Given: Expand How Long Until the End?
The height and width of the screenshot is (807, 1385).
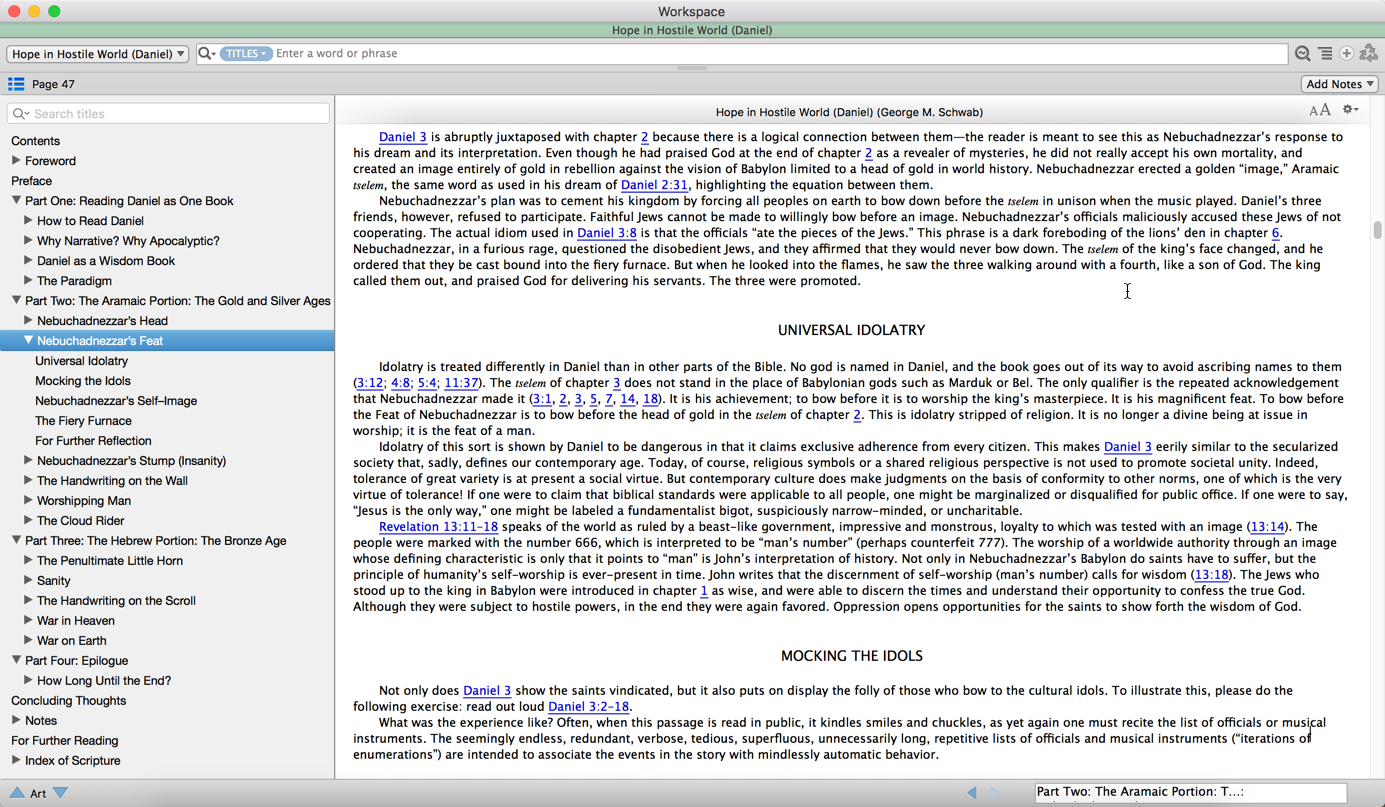Looking at the screenshot, I should [x=28, y=681].
